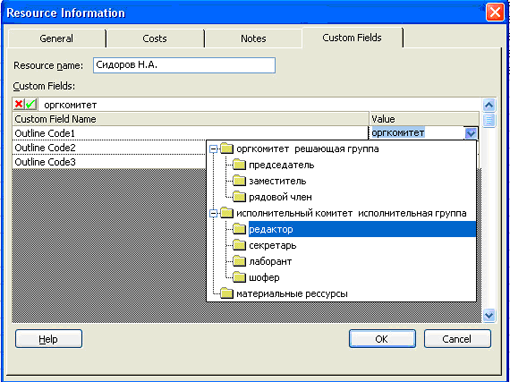Image resolution: width=510 pixels, height=382 pixels.
Task: Click folder icon beside секретарь
Action: coord(239,245)
